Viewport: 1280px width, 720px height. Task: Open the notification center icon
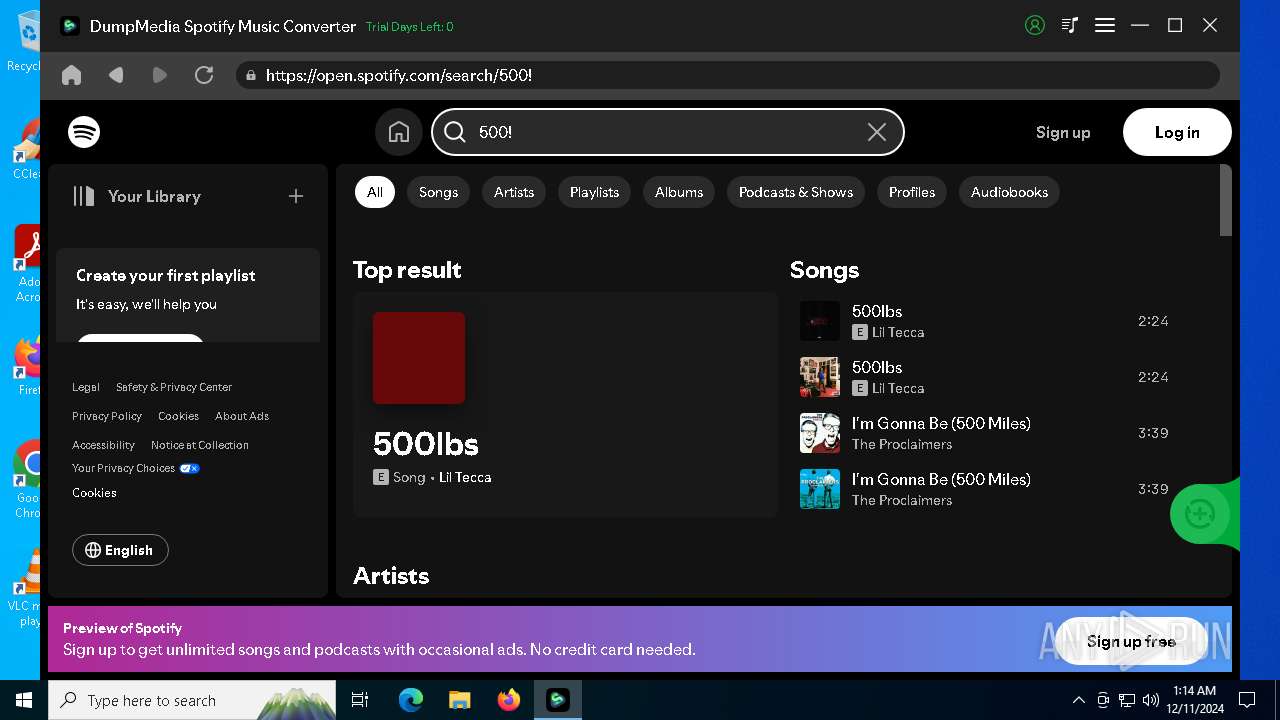coord(1247,700)
